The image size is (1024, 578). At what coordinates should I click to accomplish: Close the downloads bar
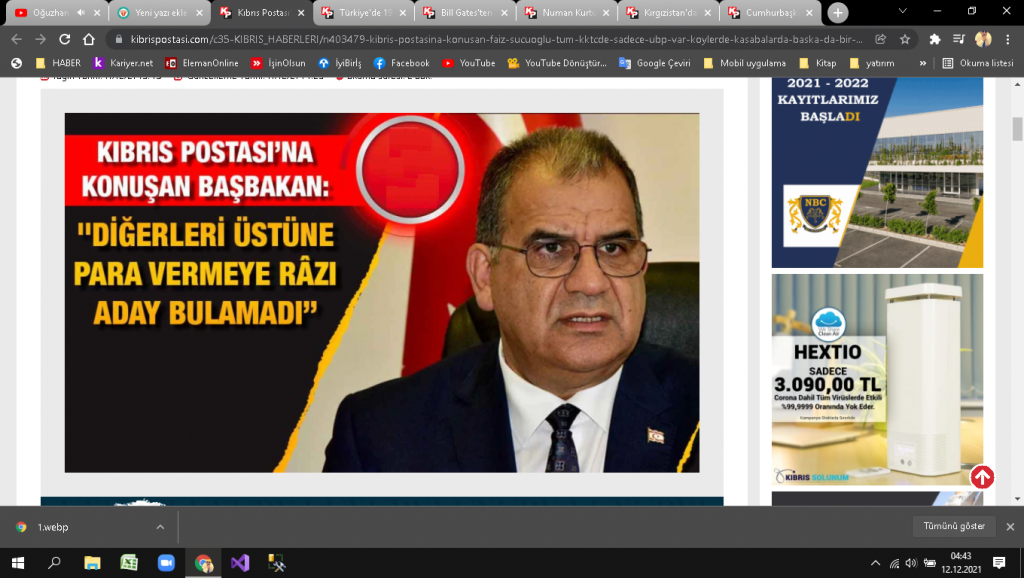[1010, 527]
